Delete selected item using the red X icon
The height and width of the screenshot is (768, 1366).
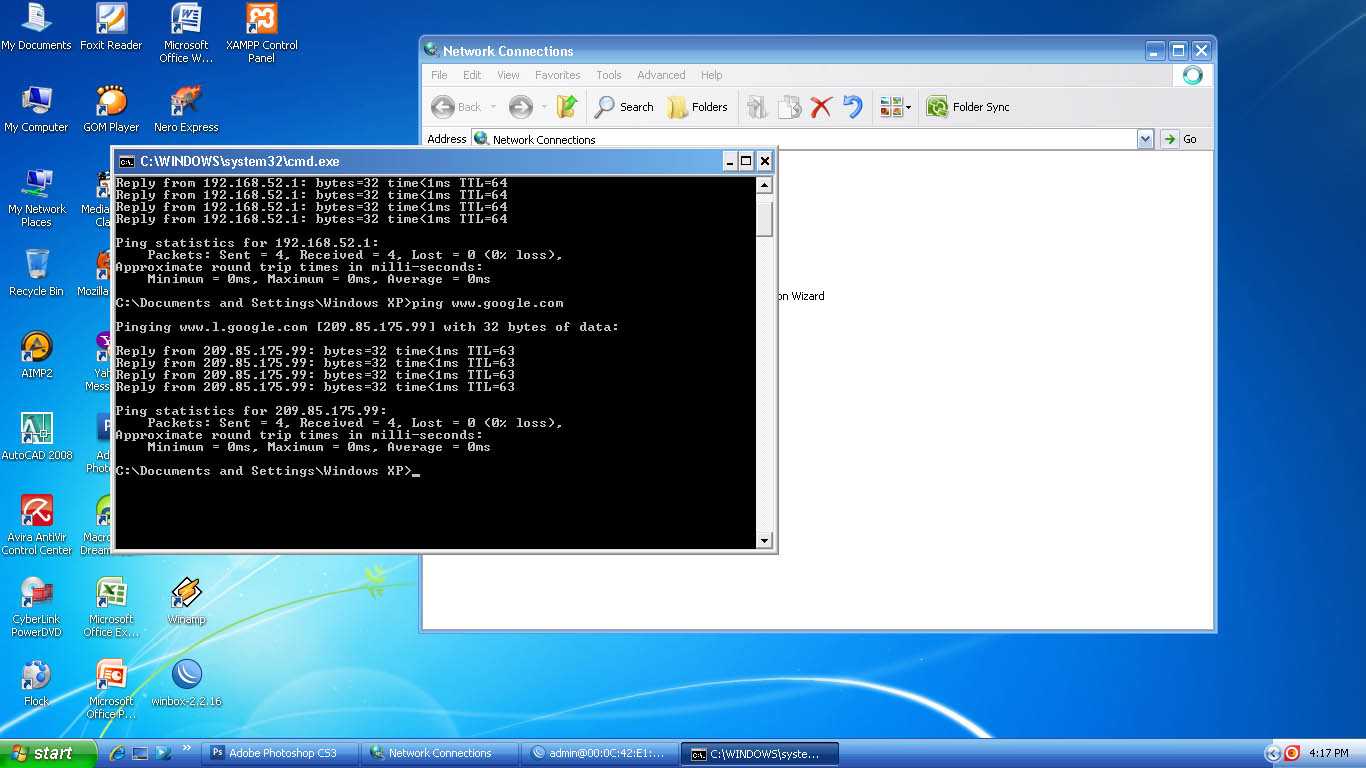[x=822, y=107]
